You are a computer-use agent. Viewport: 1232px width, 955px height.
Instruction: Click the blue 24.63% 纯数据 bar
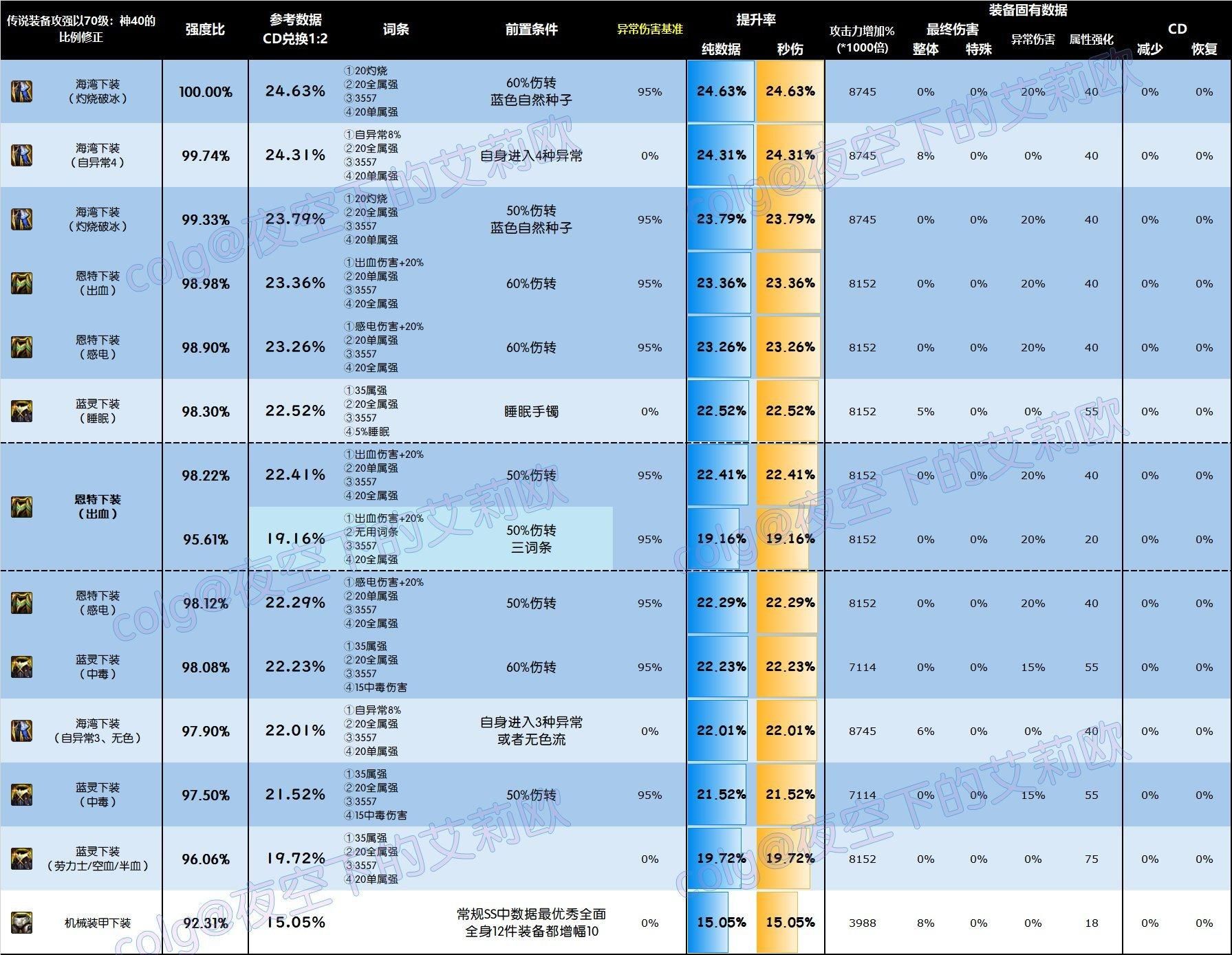pyautogui.click(x=721, y=91)
